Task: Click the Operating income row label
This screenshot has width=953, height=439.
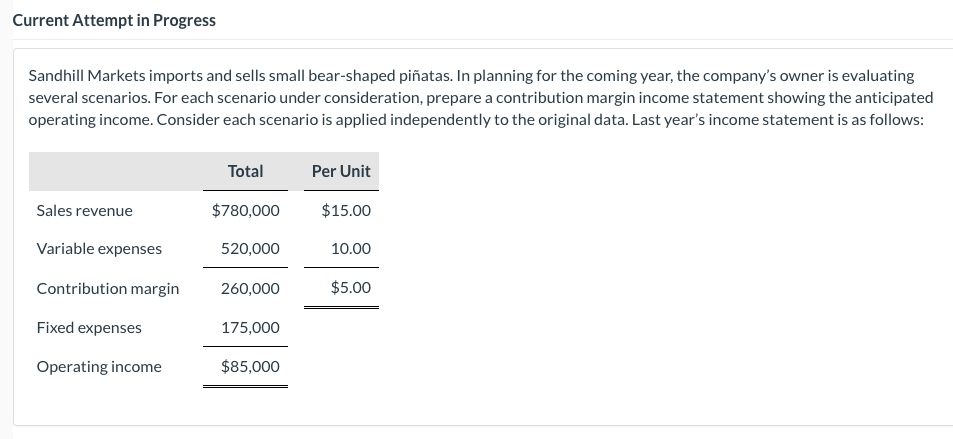Action: point(99,367)
